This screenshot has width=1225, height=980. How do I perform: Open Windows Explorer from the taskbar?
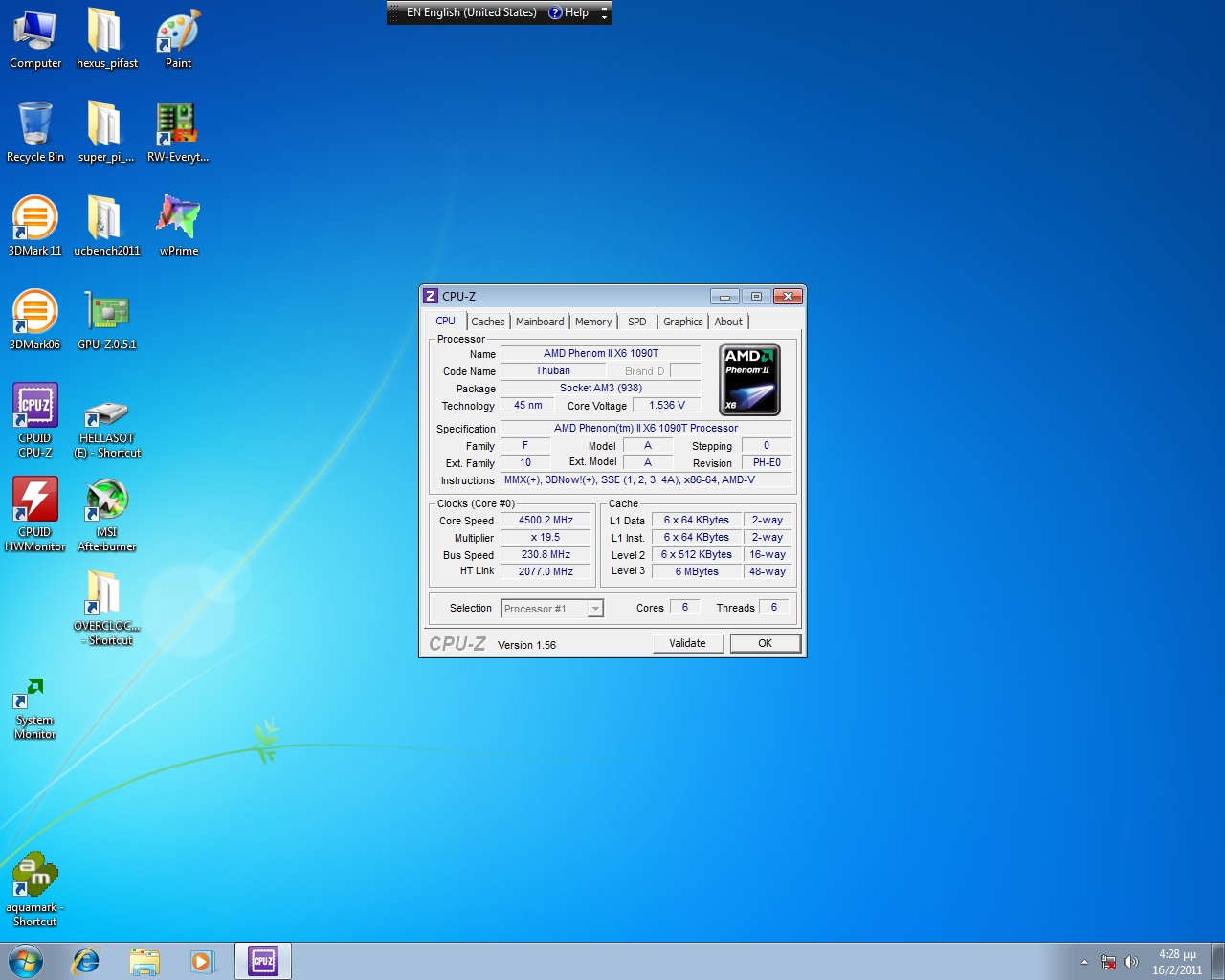point(145,961)
